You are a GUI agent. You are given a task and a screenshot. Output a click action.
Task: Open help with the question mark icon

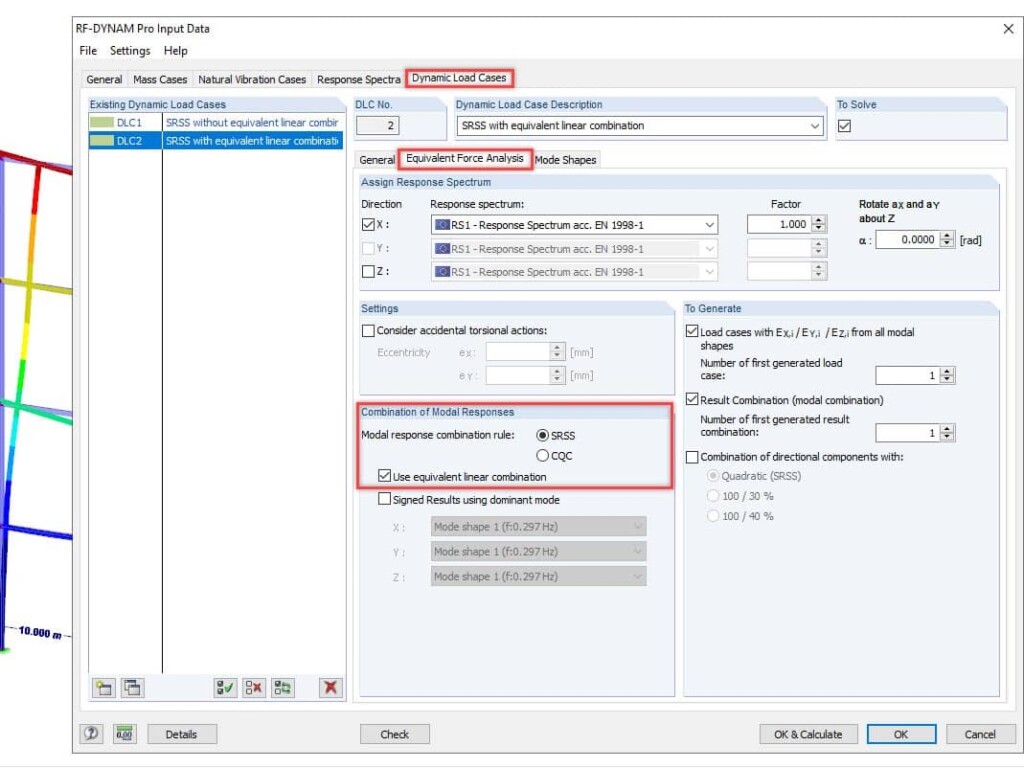(x=91, y=733)
